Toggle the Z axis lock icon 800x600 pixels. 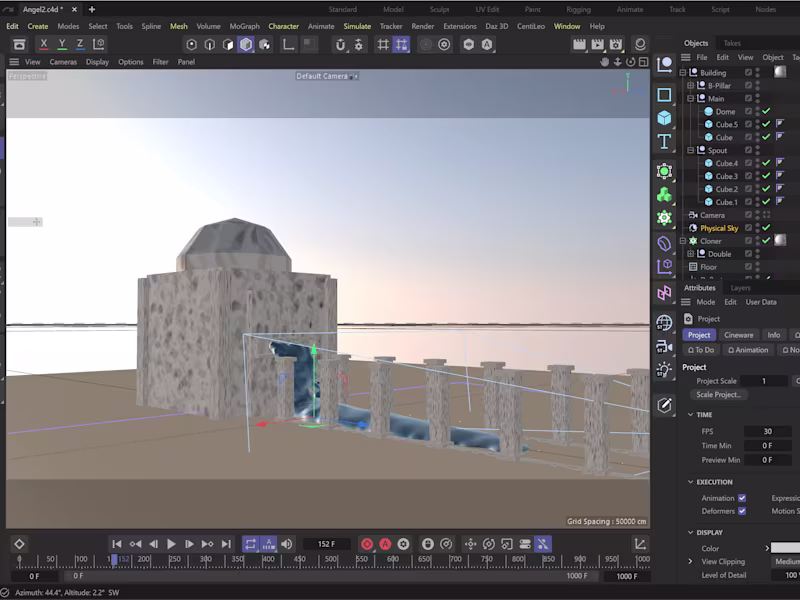pos(80,44)
